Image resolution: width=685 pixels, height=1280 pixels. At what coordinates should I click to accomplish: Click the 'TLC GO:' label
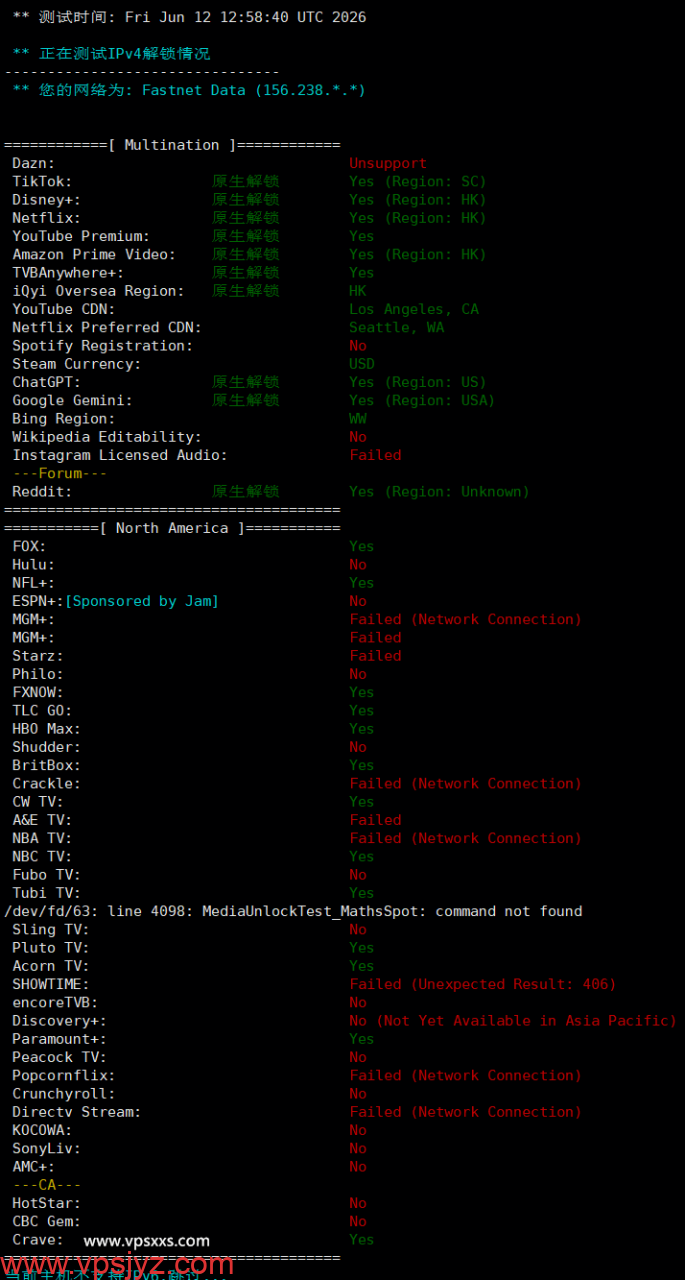pyautogui.click(x=42, y=711)
